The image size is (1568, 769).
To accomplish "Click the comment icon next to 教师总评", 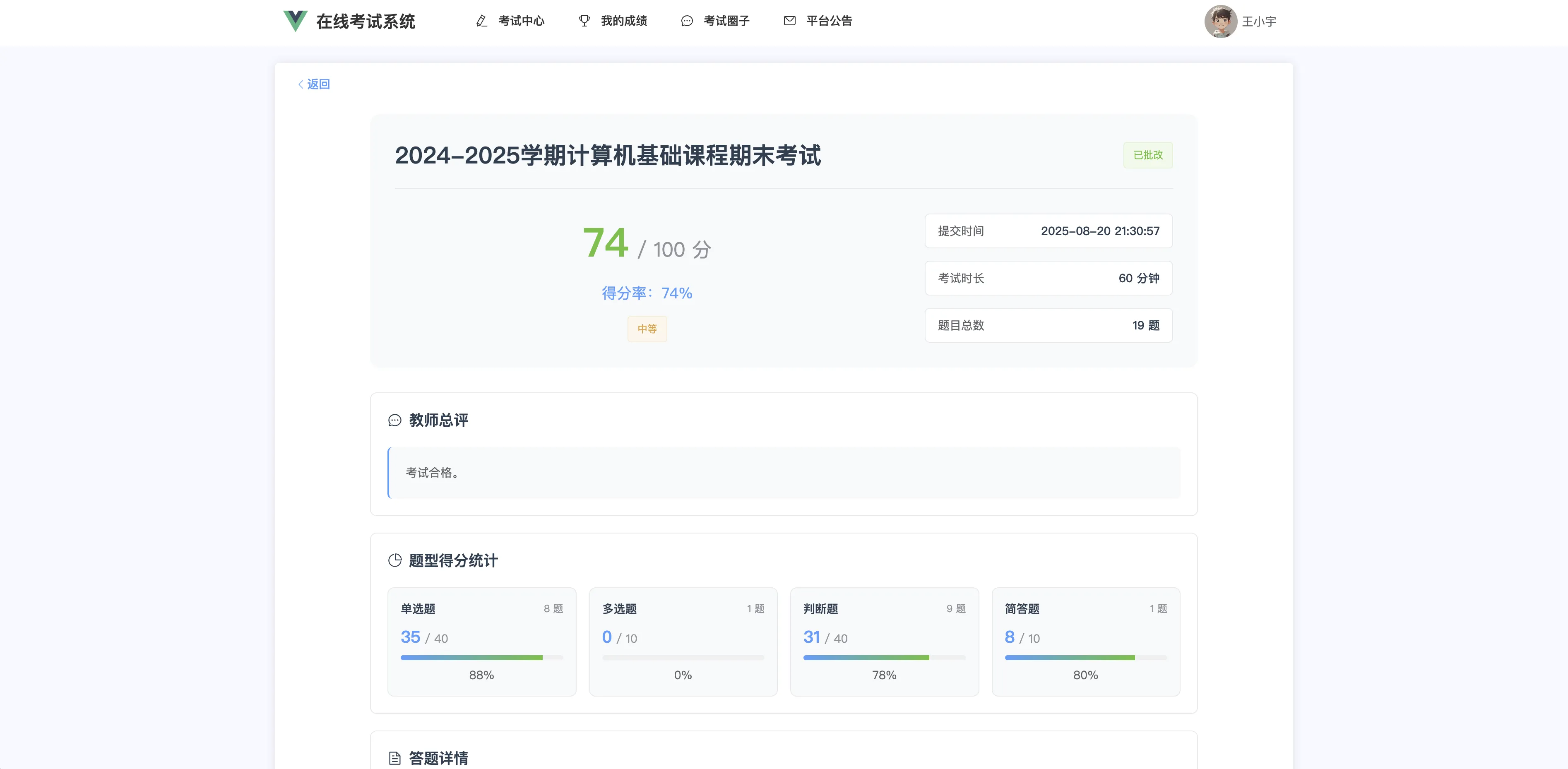I will 395,421.
